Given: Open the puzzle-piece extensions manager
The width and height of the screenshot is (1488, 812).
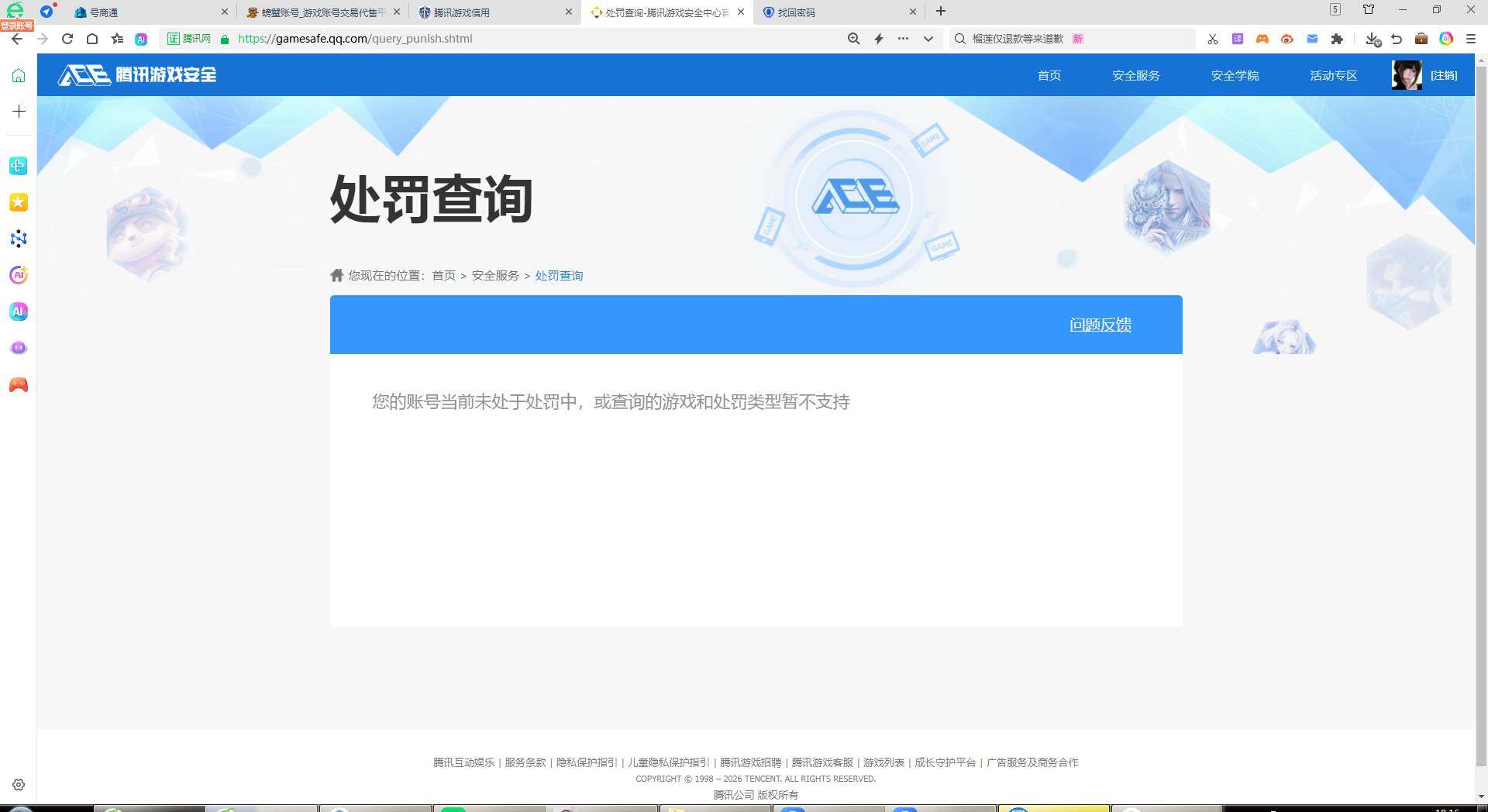Looking at the screenshot, I should point(1337,39).
